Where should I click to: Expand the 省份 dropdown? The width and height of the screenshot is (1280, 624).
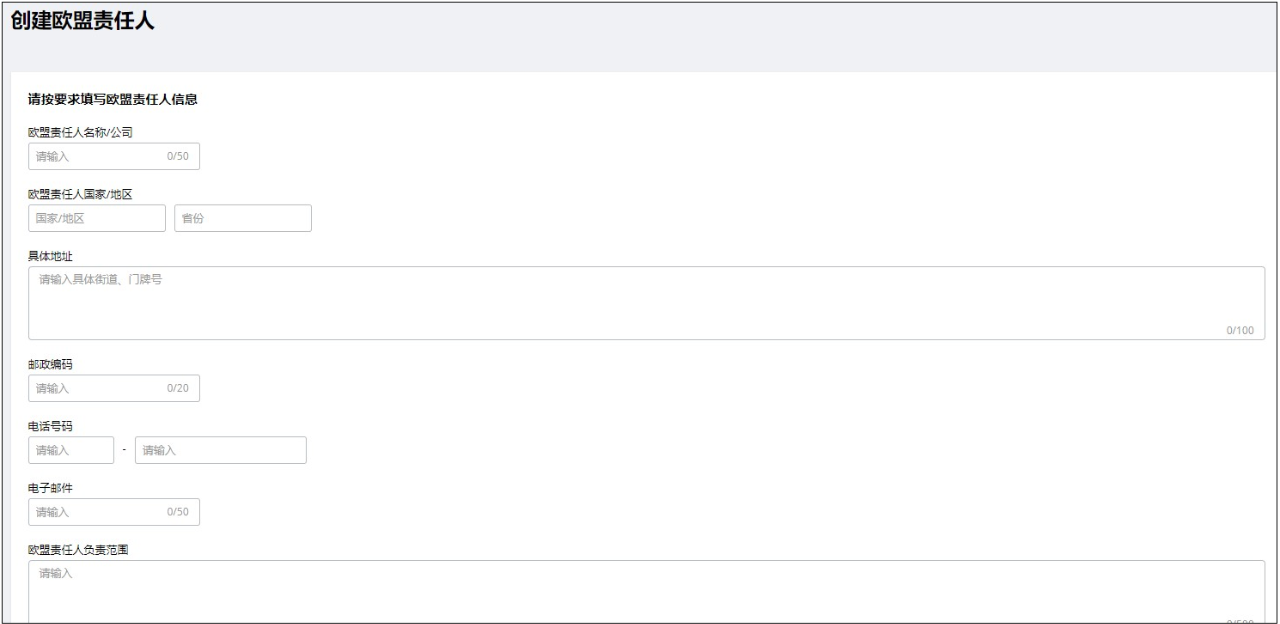click(242, 218)
